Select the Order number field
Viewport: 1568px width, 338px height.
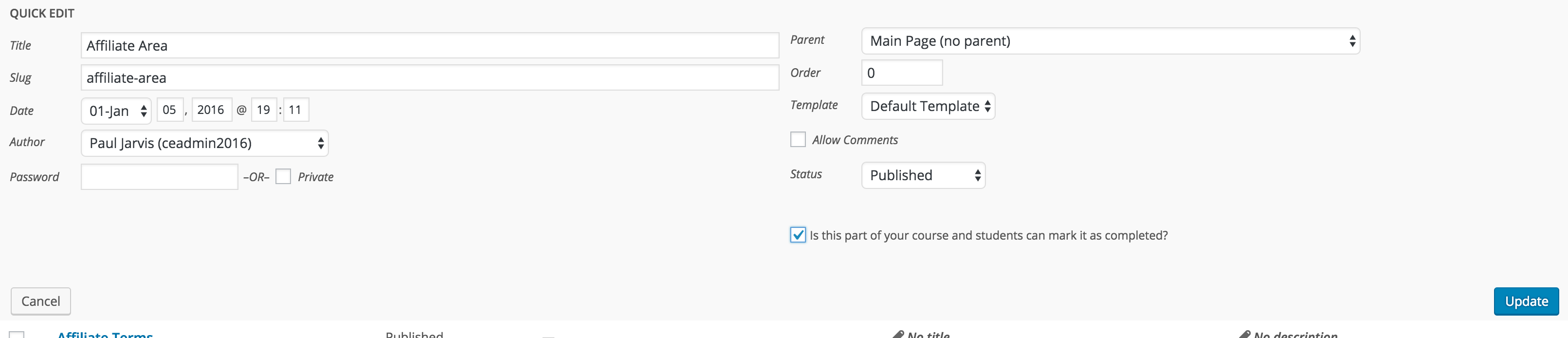pos(901,73)
